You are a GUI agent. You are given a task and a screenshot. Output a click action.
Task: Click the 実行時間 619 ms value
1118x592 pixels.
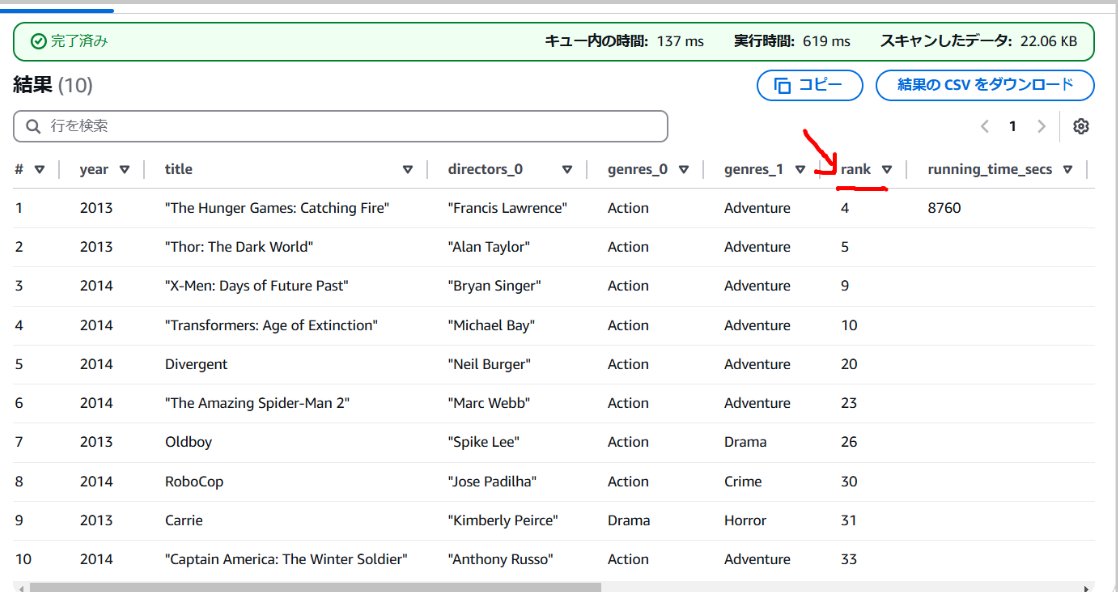point(826,41)
